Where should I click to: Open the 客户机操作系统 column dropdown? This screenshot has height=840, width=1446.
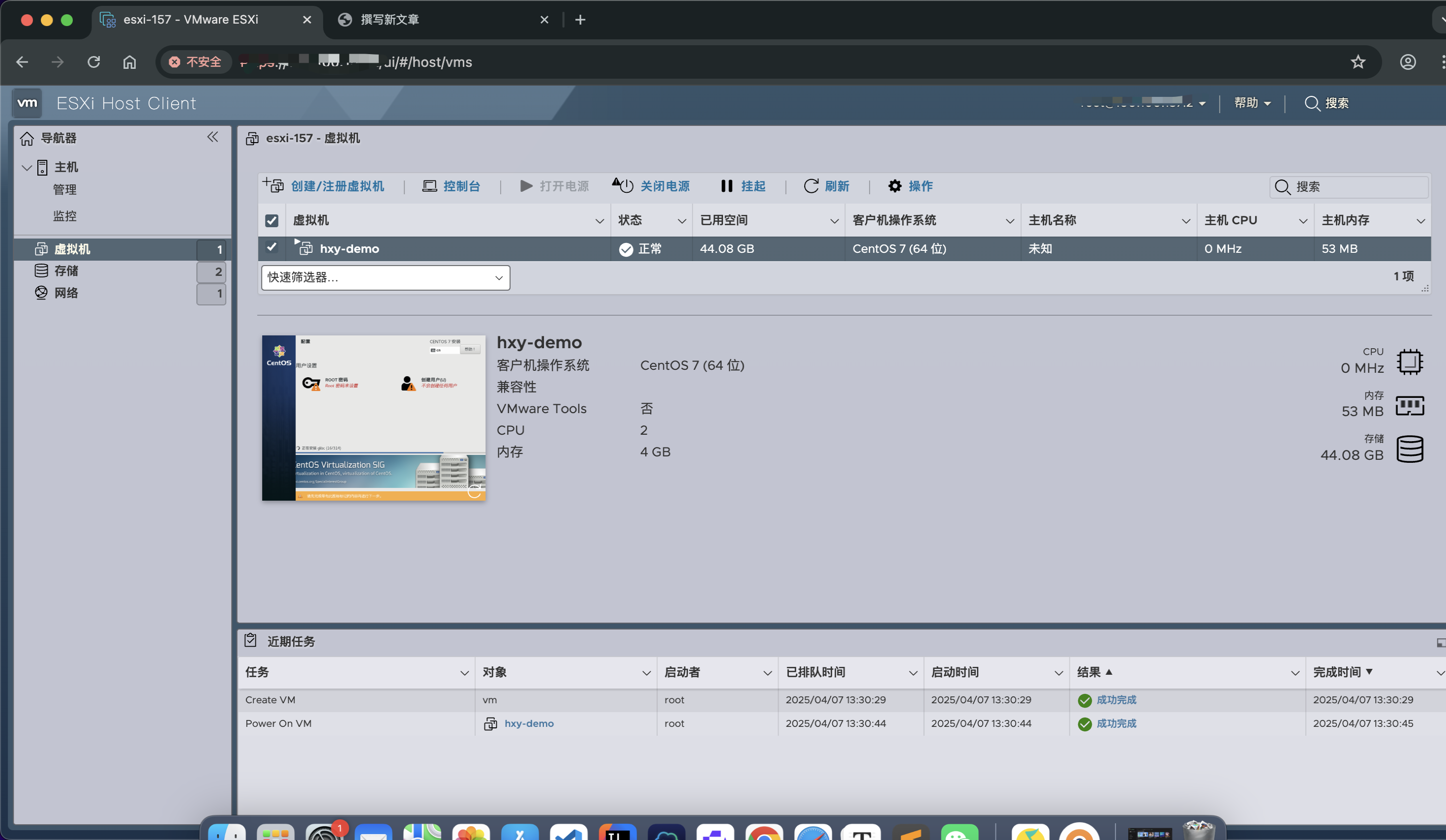(1010, 221)
